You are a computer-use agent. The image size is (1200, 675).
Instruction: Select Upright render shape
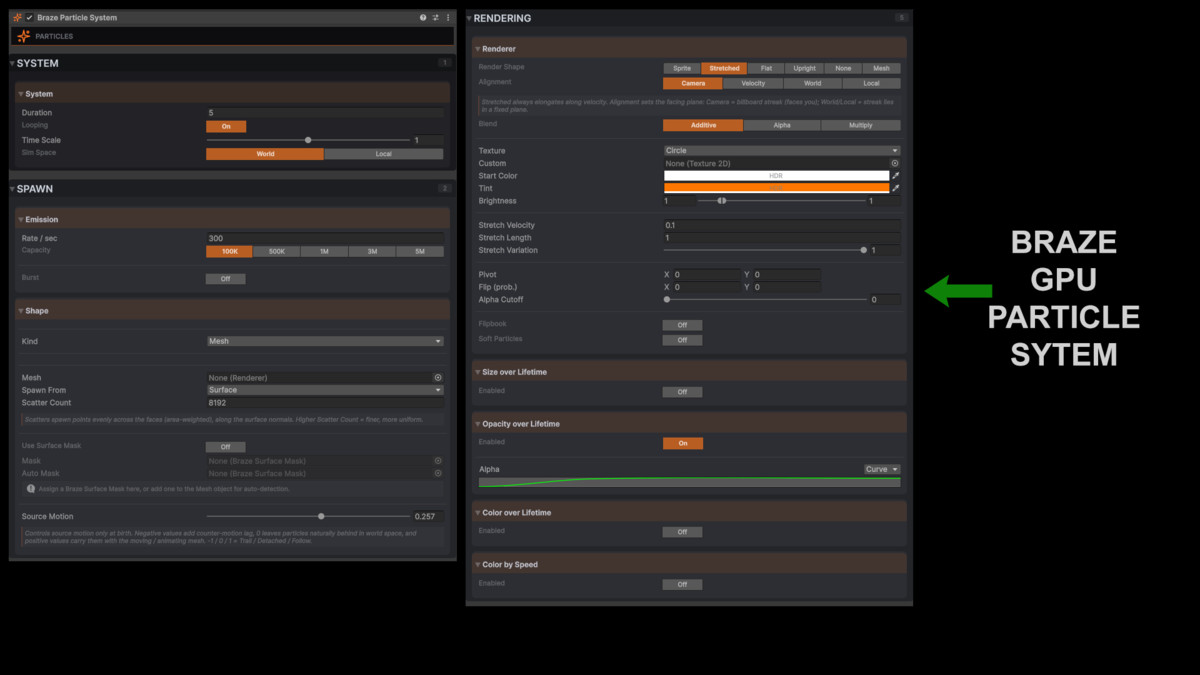coord(805,68)
